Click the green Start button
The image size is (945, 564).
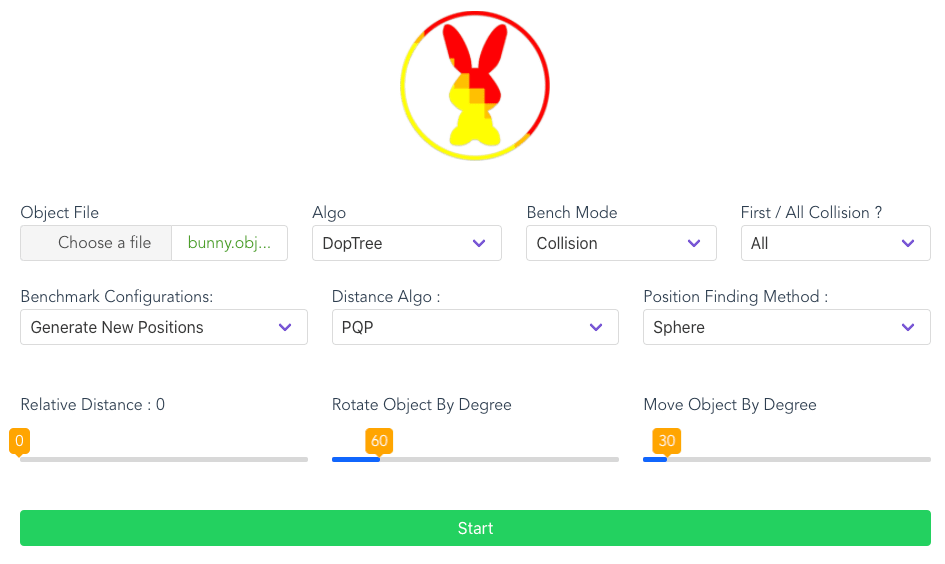tap(475, 528)
